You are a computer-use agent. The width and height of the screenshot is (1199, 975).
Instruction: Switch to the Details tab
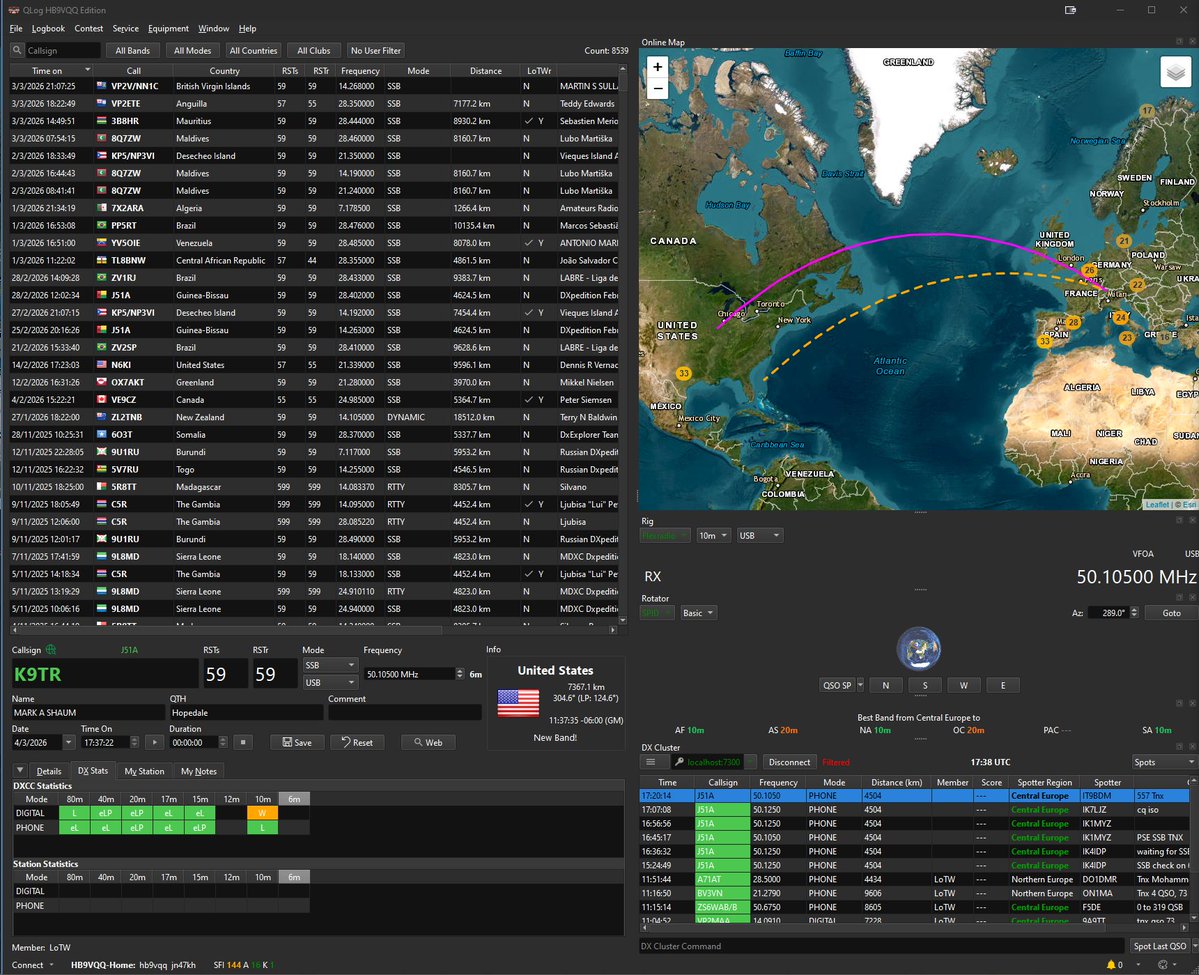coord(49,771)
